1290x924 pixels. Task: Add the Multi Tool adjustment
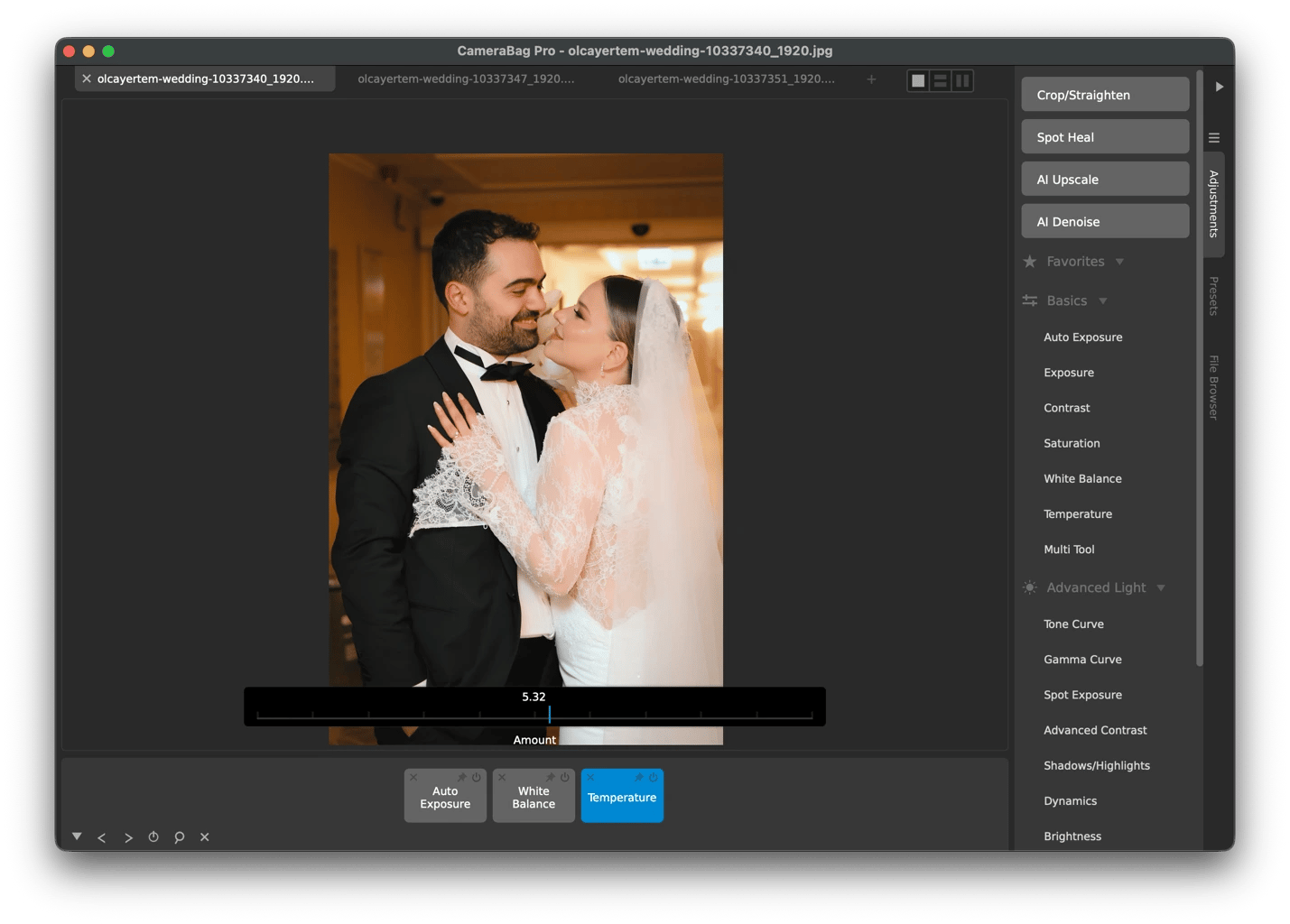coord(1069,550)
